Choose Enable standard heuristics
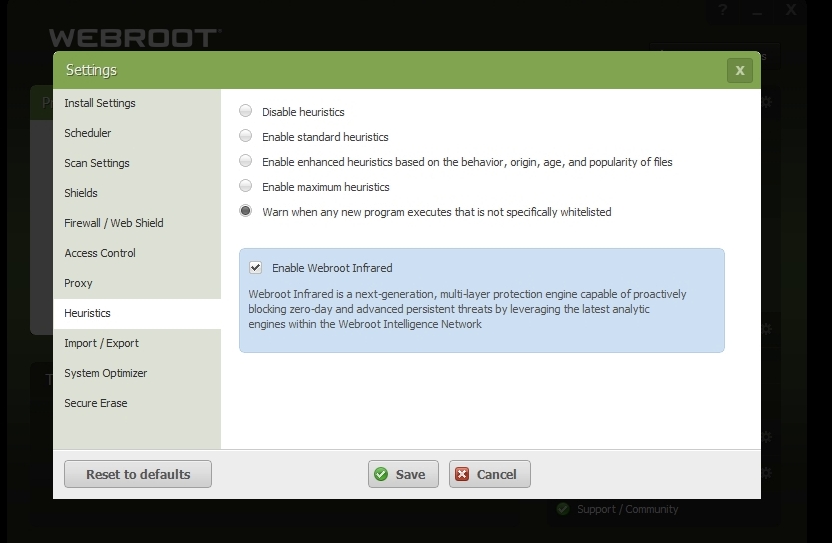Viewport: 832px width, 543px height. tap(246, 136)
